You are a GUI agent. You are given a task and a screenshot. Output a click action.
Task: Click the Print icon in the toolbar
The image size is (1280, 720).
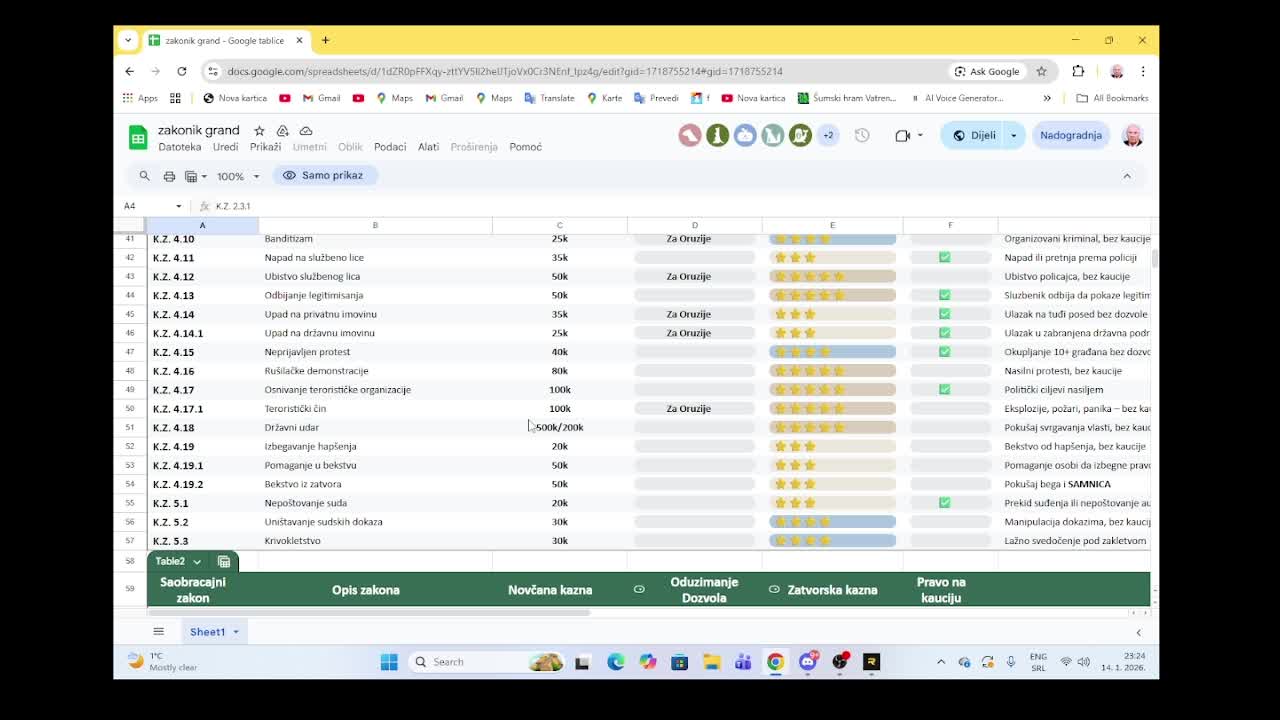(x=169, y=176)
